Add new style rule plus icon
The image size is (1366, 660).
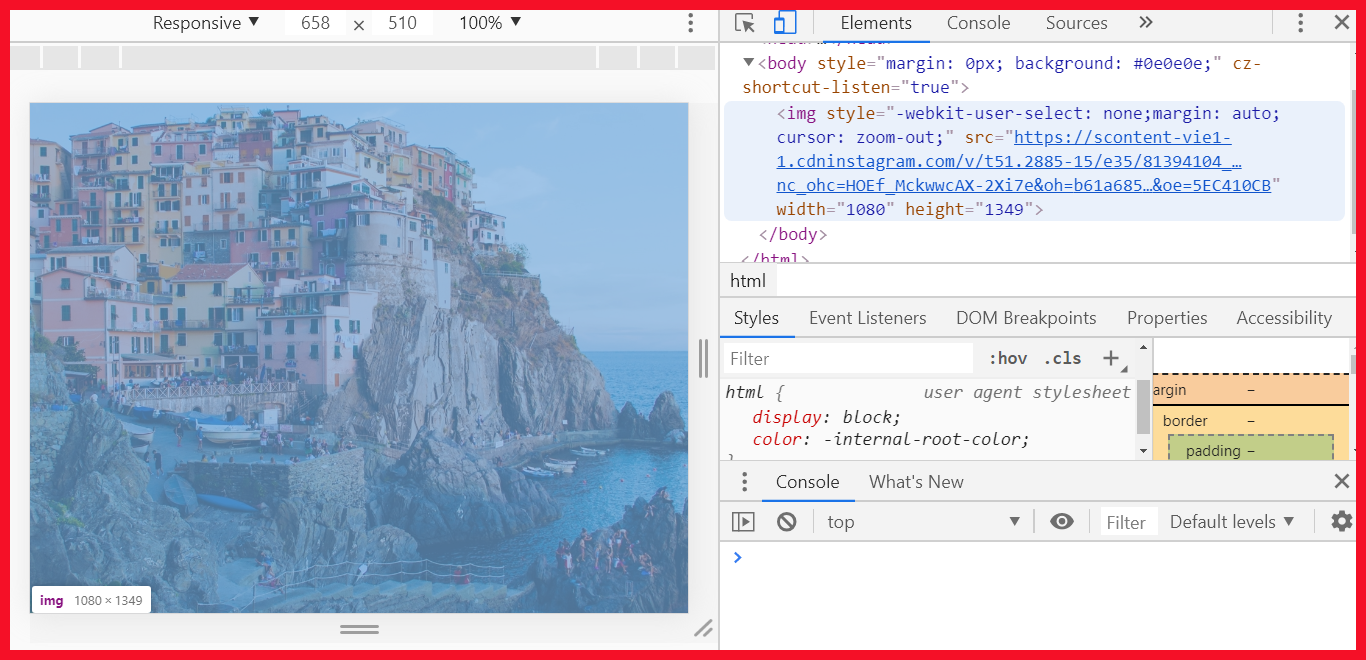(x=1111, y=358)
